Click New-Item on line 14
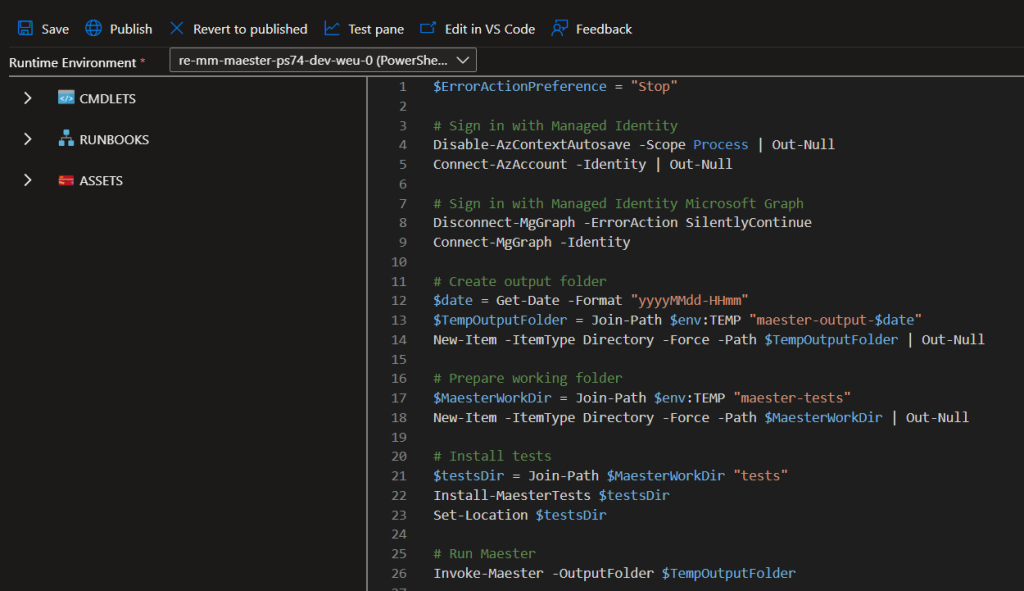 [465, 340]
